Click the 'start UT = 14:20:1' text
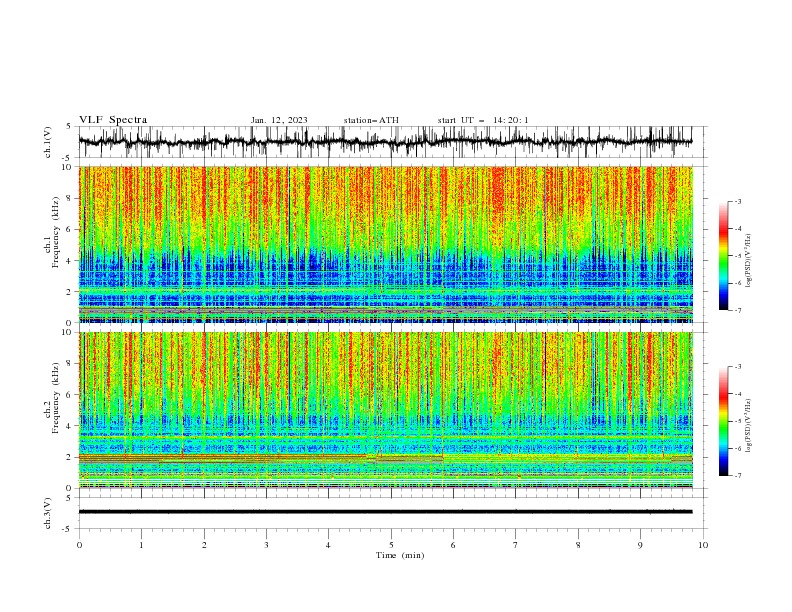The height and width of the screenshot is (612, 792). tap(483, 120)
